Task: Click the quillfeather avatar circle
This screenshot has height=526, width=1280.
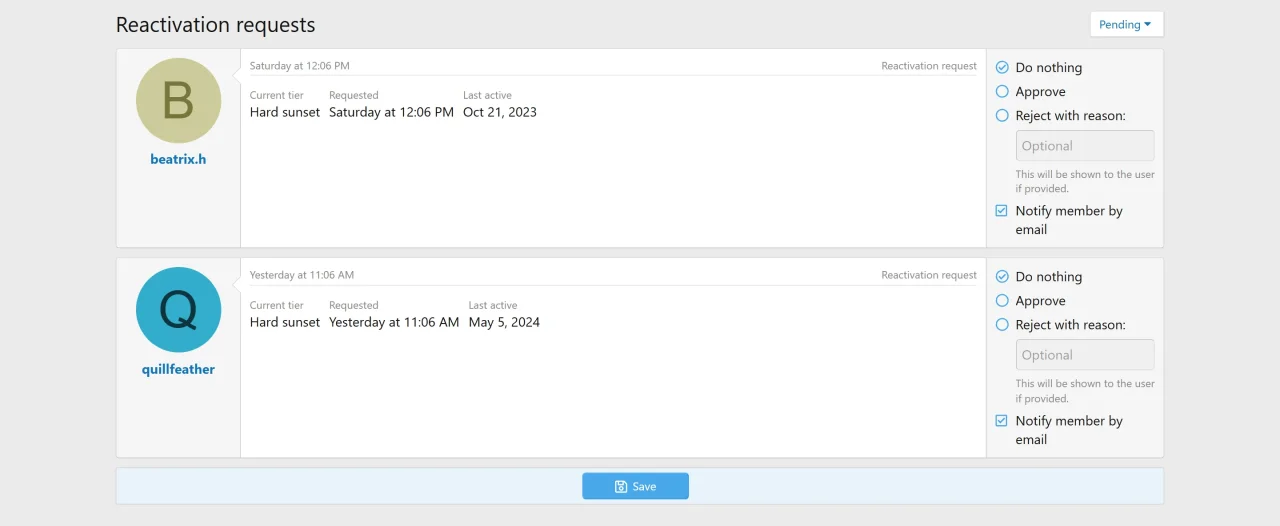Action: pyautogui.click(x=178, y=310)
